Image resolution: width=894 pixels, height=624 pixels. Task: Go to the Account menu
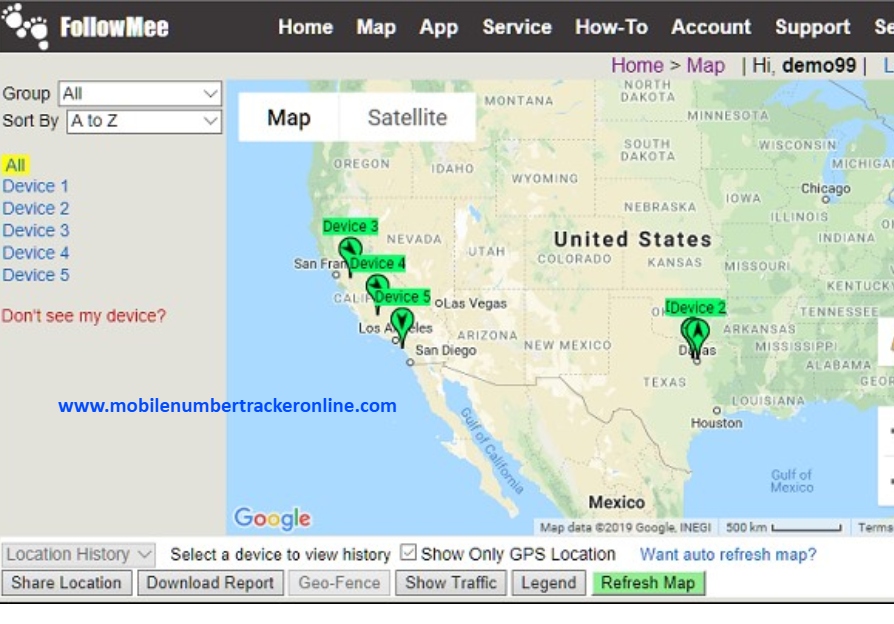[x=710, y=27]
